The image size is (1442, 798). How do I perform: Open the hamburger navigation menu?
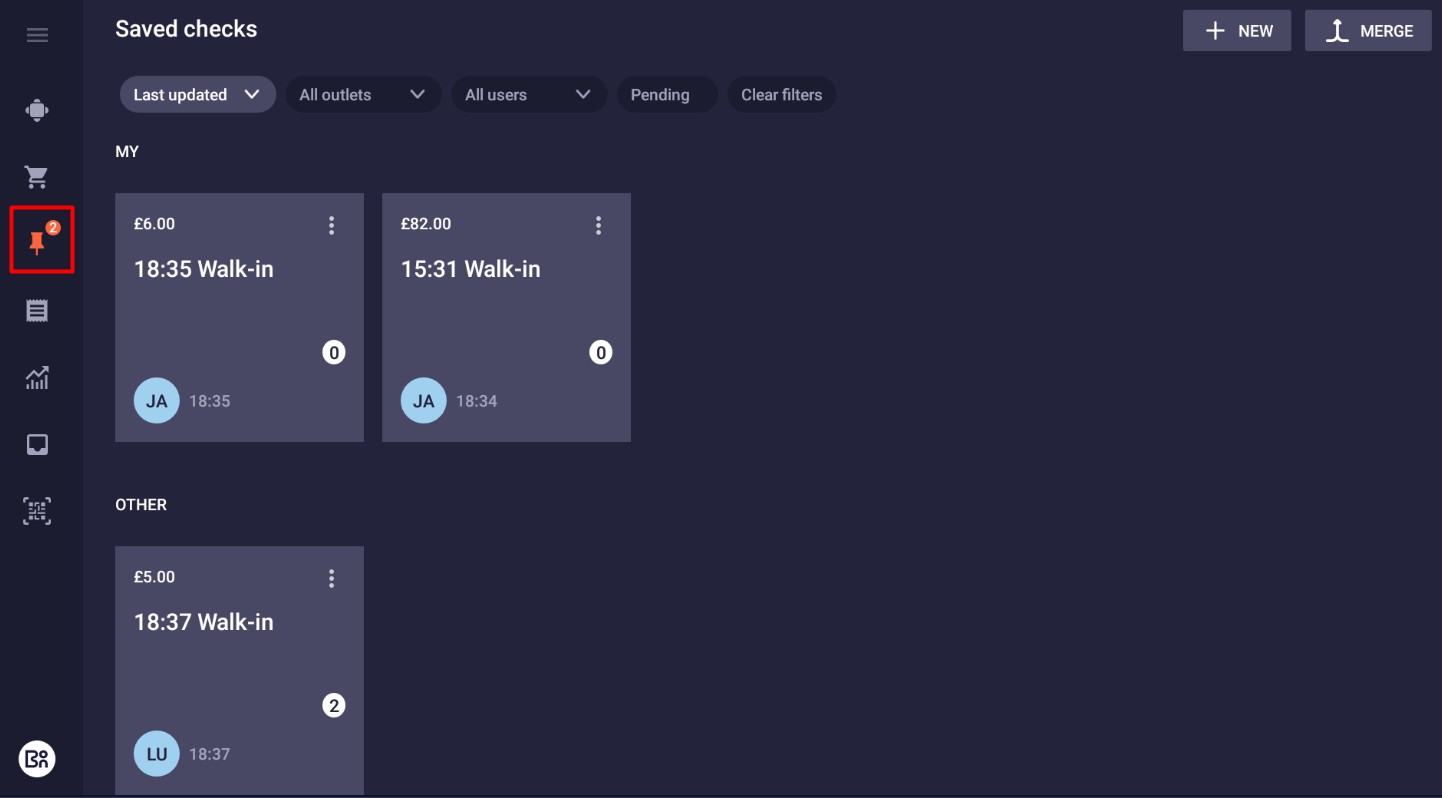point(37,34)
